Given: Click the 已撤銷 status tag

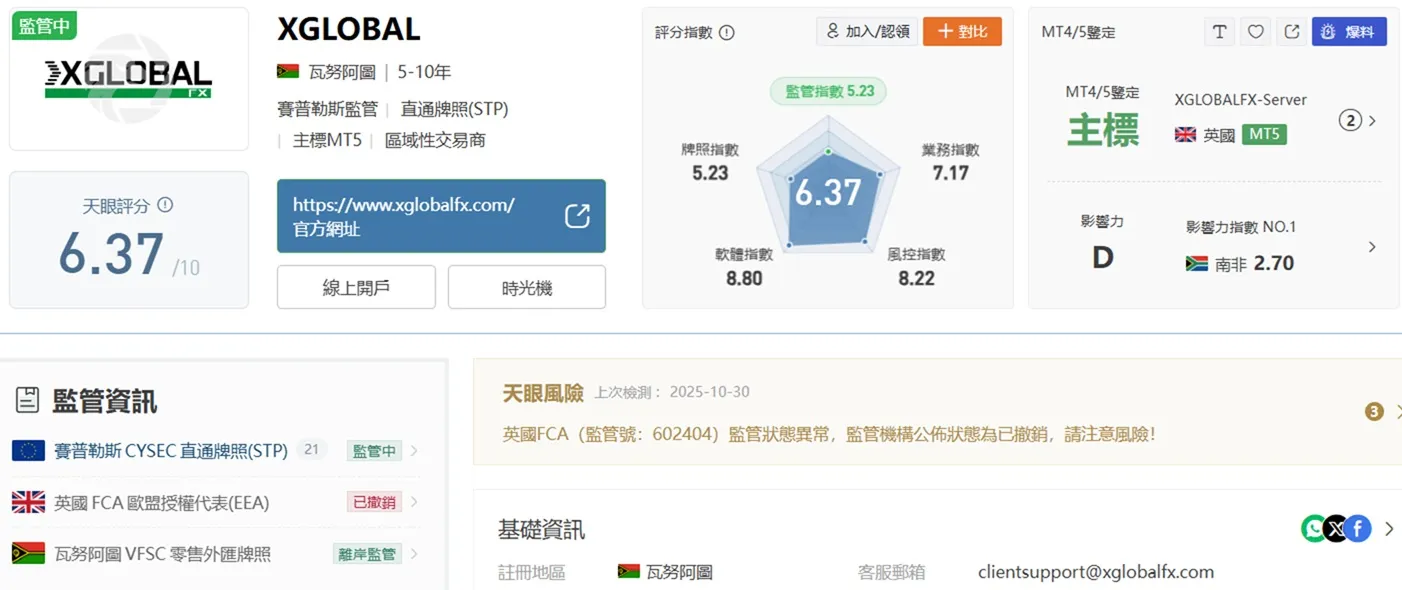Looking at the screenshot, I should coord(374,502).
